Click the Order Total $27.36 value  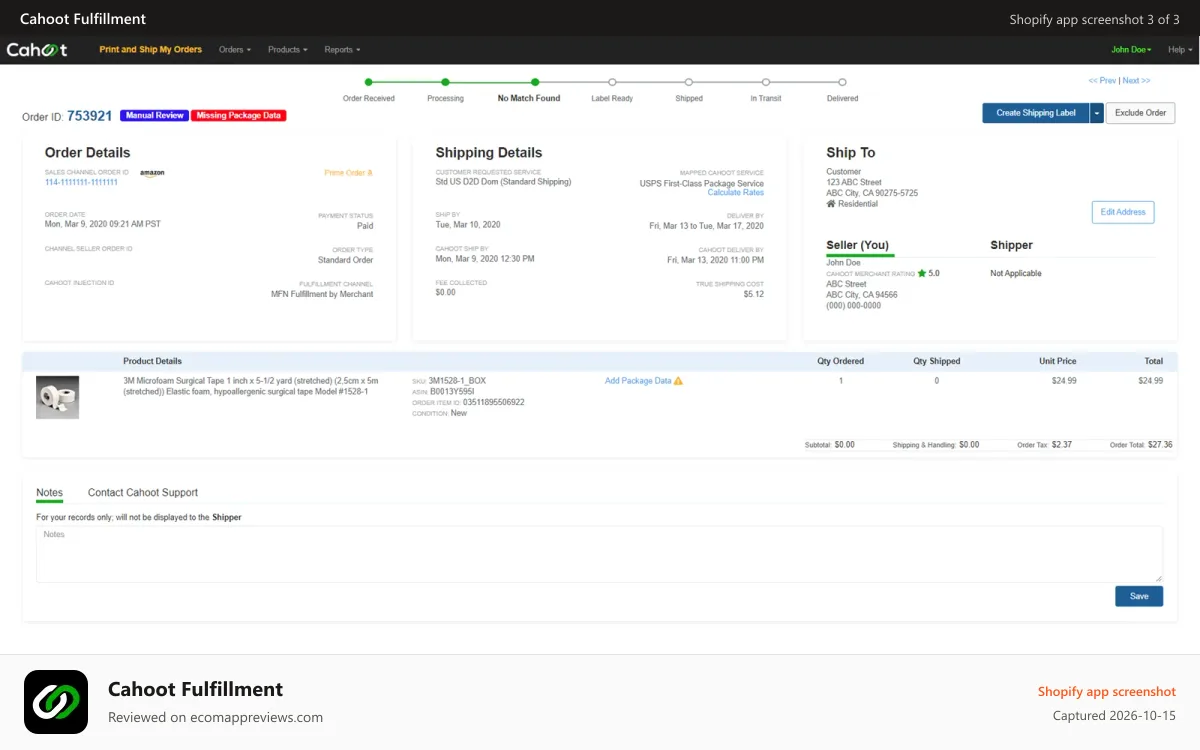point(1160,445)
